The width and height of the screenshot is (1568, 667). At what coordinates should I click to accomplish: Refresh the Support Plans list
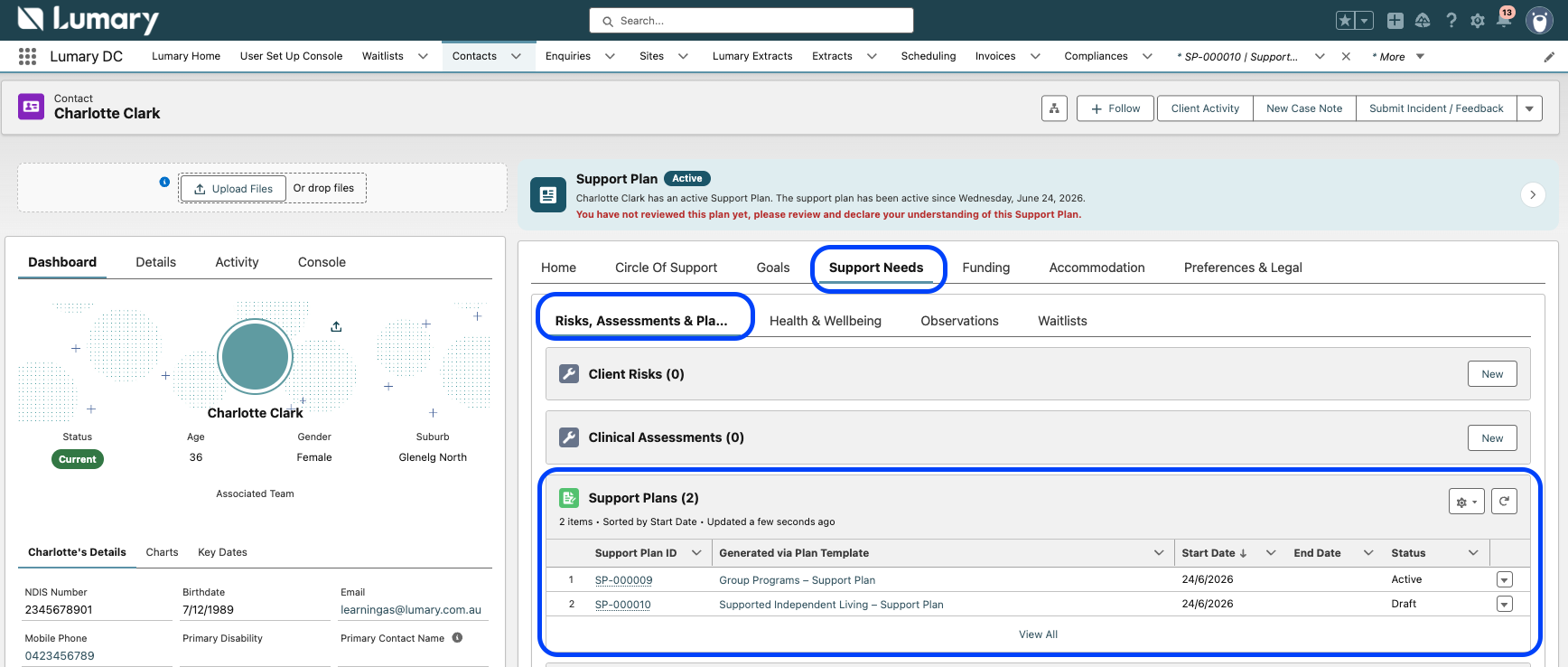[x=1504, y=502]
